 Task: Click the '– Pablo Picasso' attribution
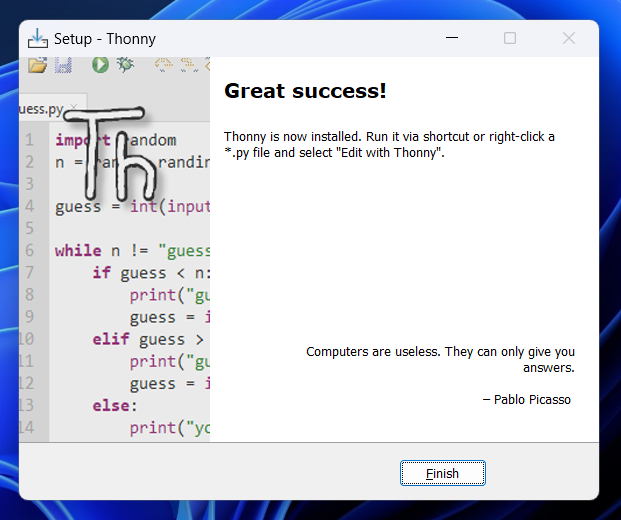pyautogui.click(x=527, y=400)
